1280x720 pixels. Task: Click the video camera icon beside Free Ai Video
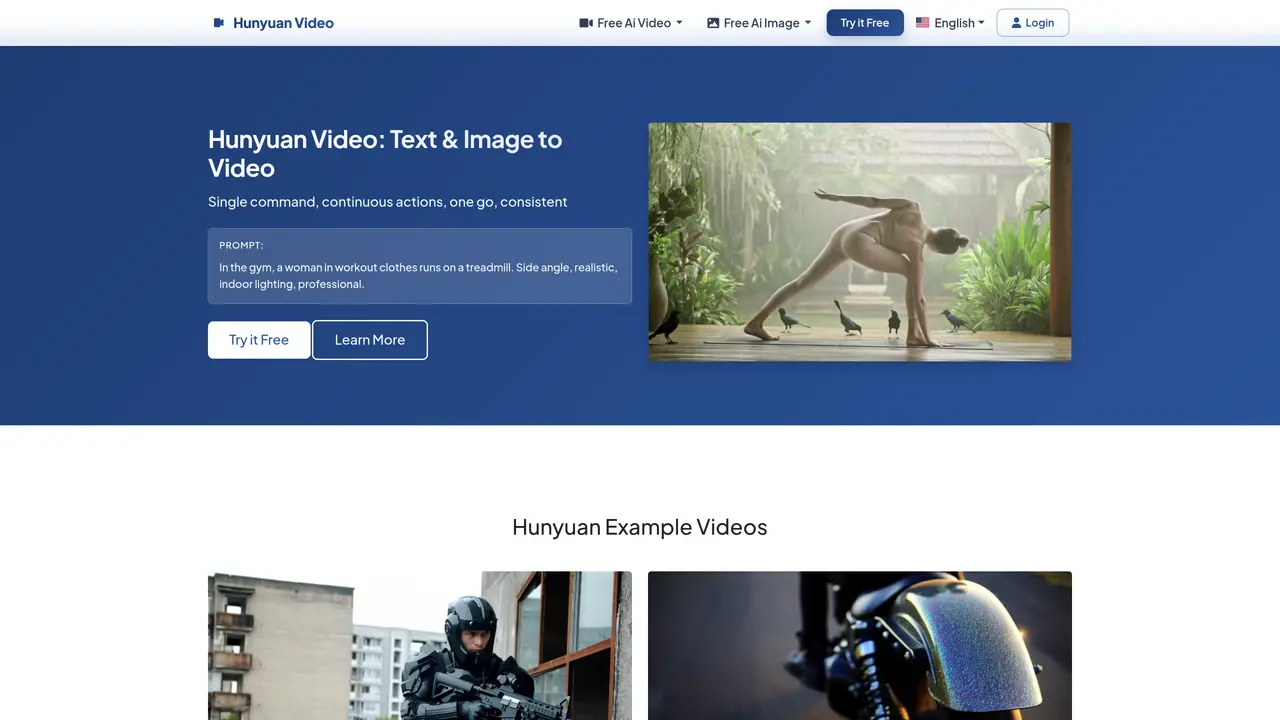(586, 23)
